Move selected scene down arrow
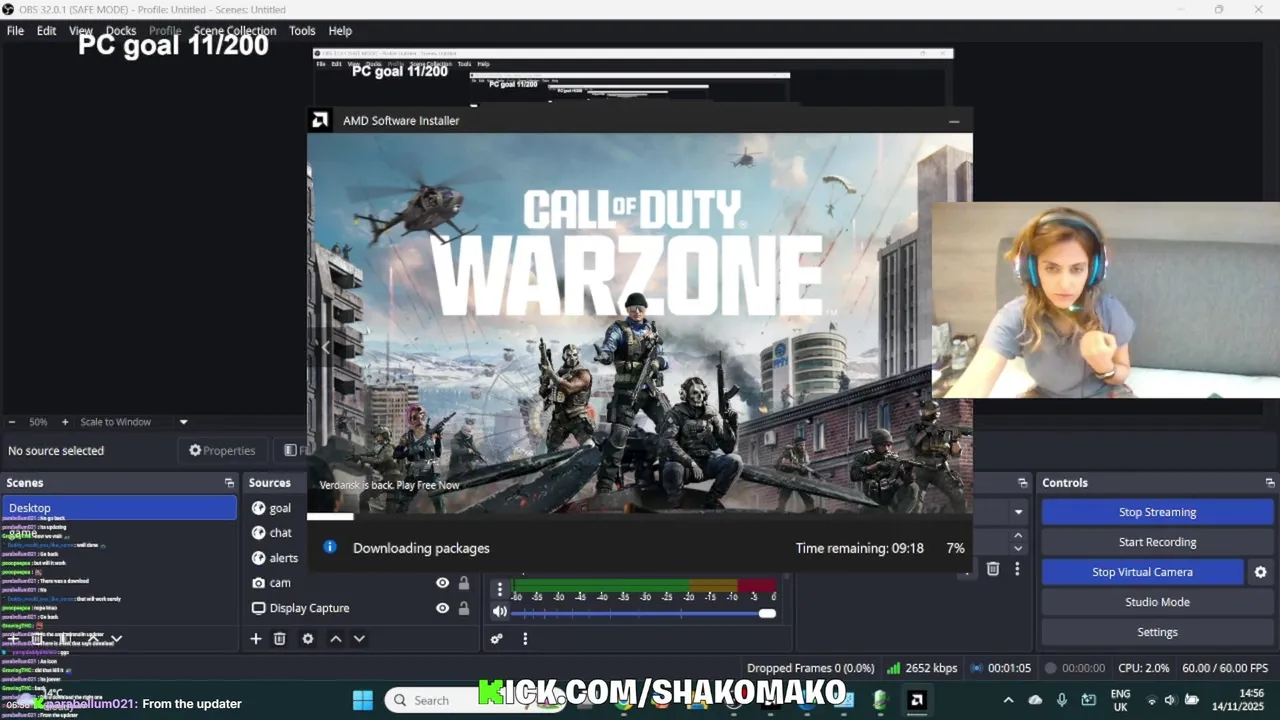 coord(116,639)
